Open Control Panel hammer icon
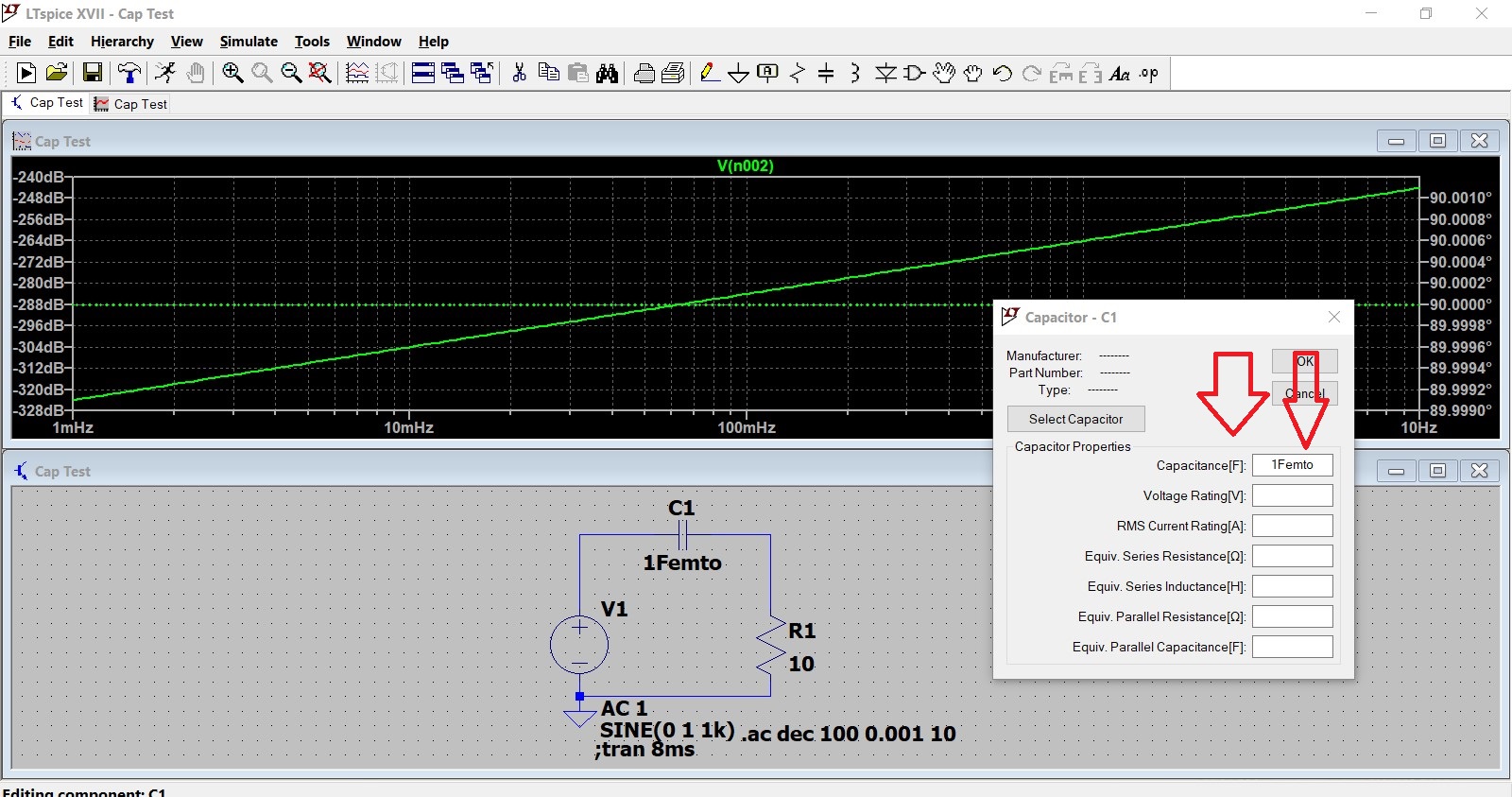This screenshot has width=1512, height=797. tap(129, 73)
